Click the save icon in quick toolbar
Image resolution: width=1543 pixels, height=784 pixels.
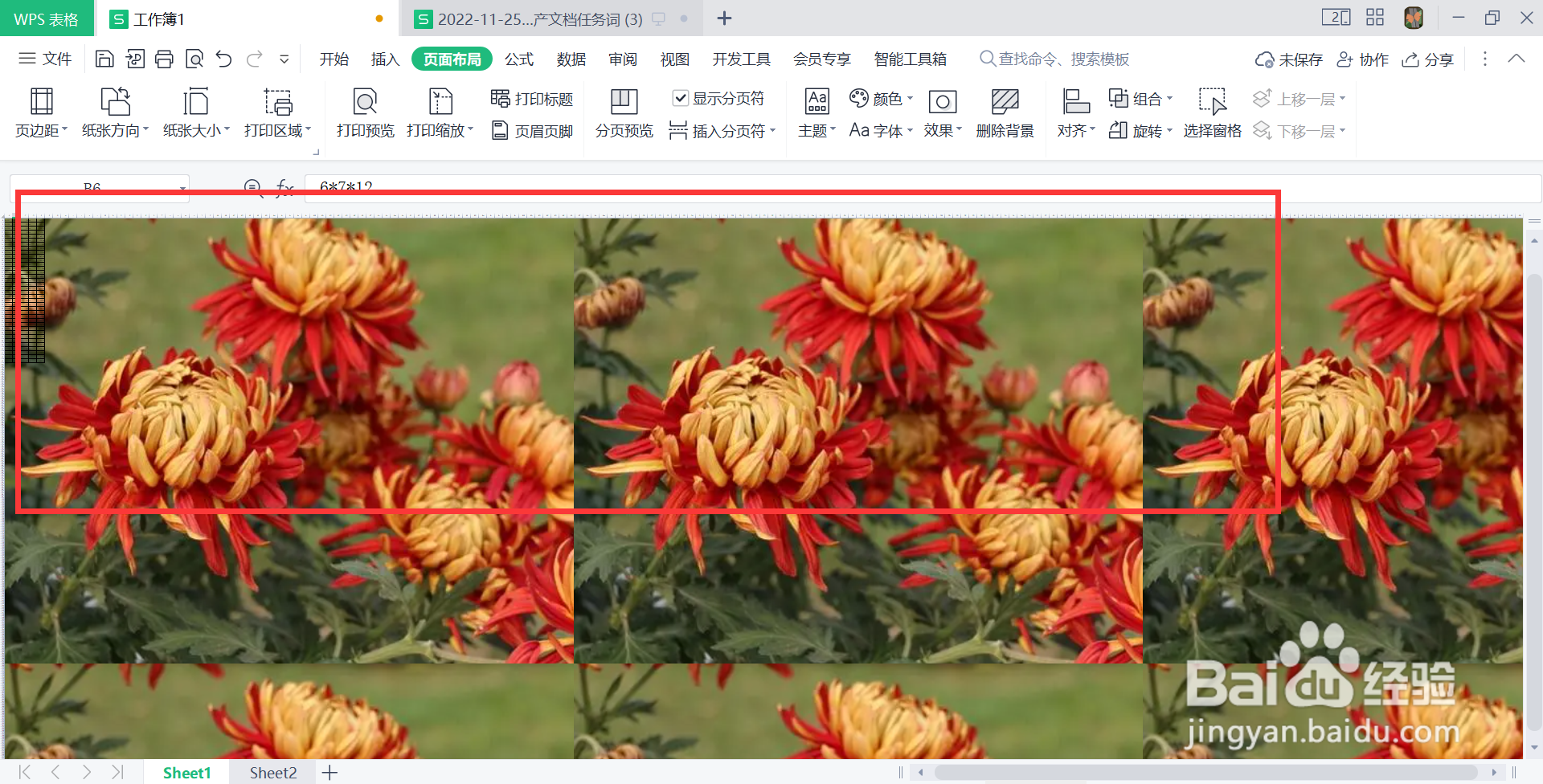coord(104,59)
